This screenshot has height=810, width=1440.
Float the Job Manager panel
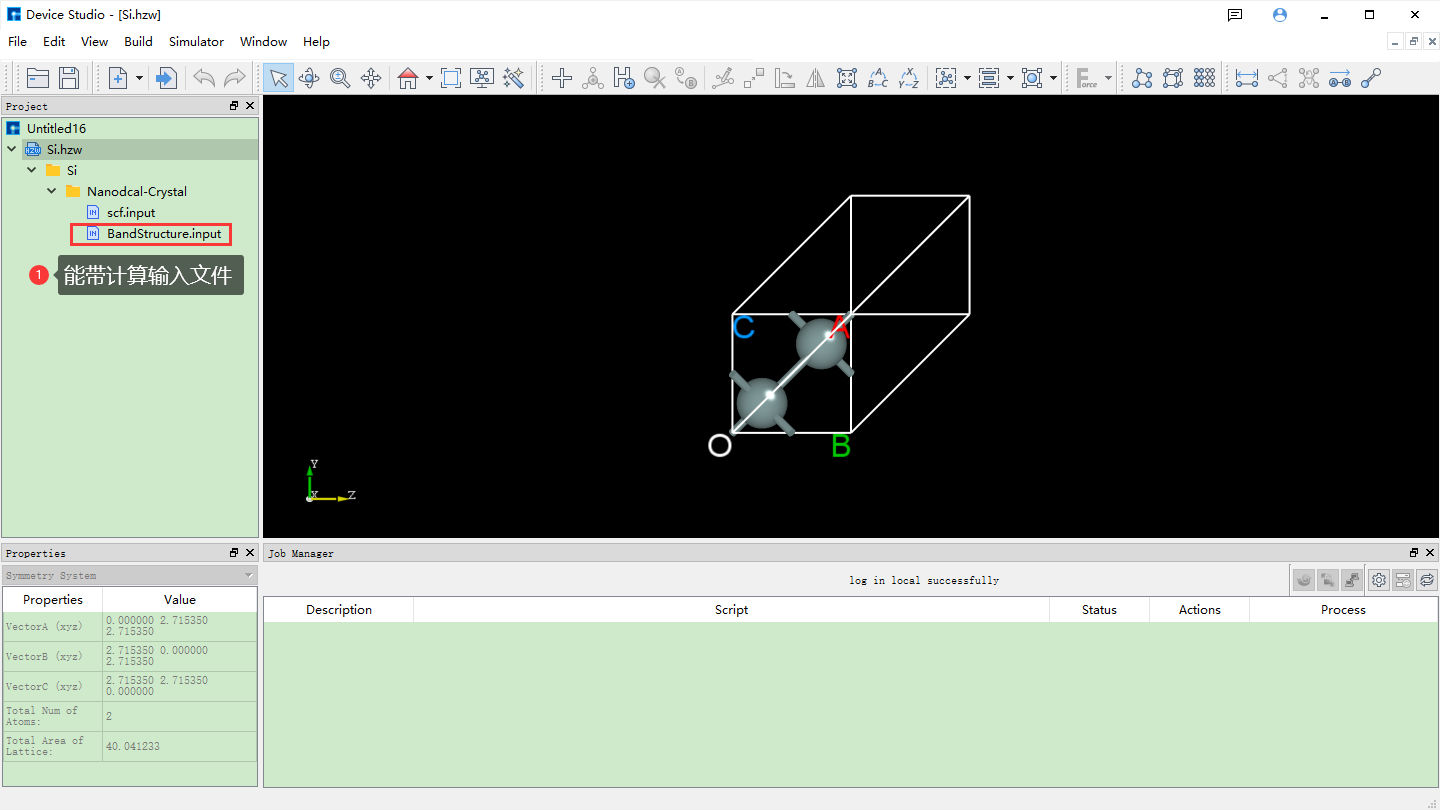1414,553
